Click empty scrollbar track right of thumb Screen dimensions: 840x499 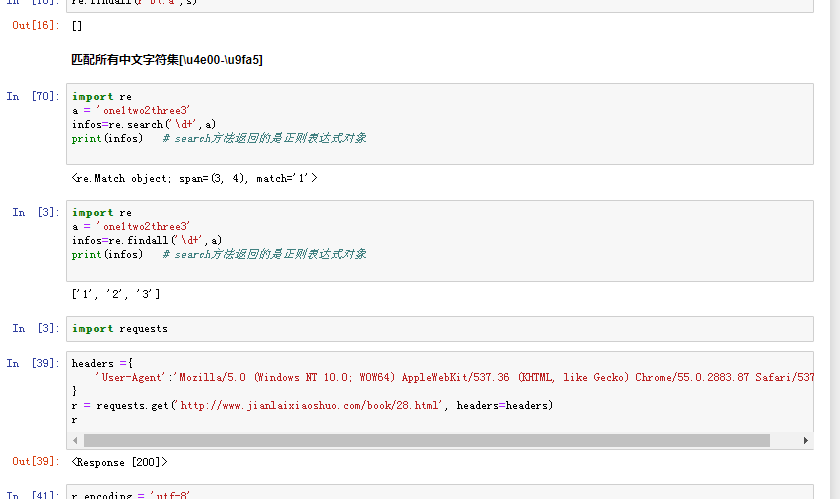(x=784, y=440)
